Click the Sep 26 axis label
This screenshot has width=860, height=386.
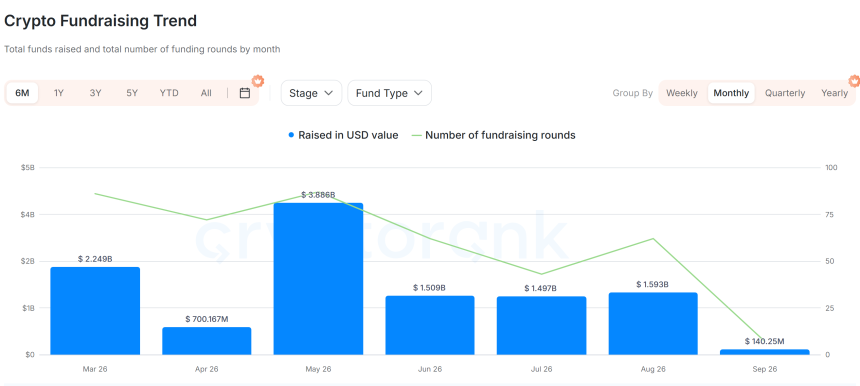(x=765, y=369)
